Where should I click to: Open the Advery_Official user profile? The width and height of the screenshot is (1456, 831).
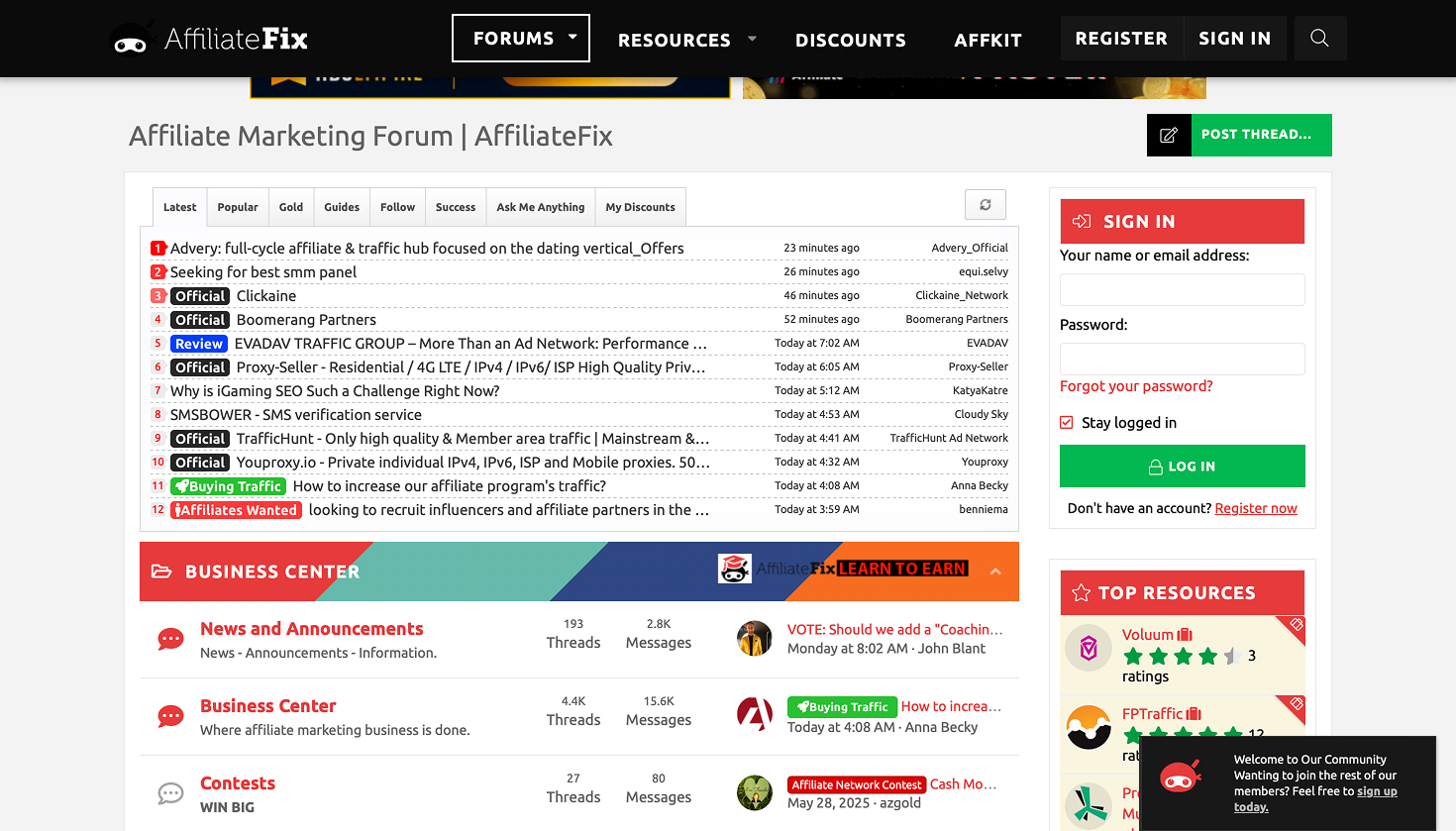(970, 249)
